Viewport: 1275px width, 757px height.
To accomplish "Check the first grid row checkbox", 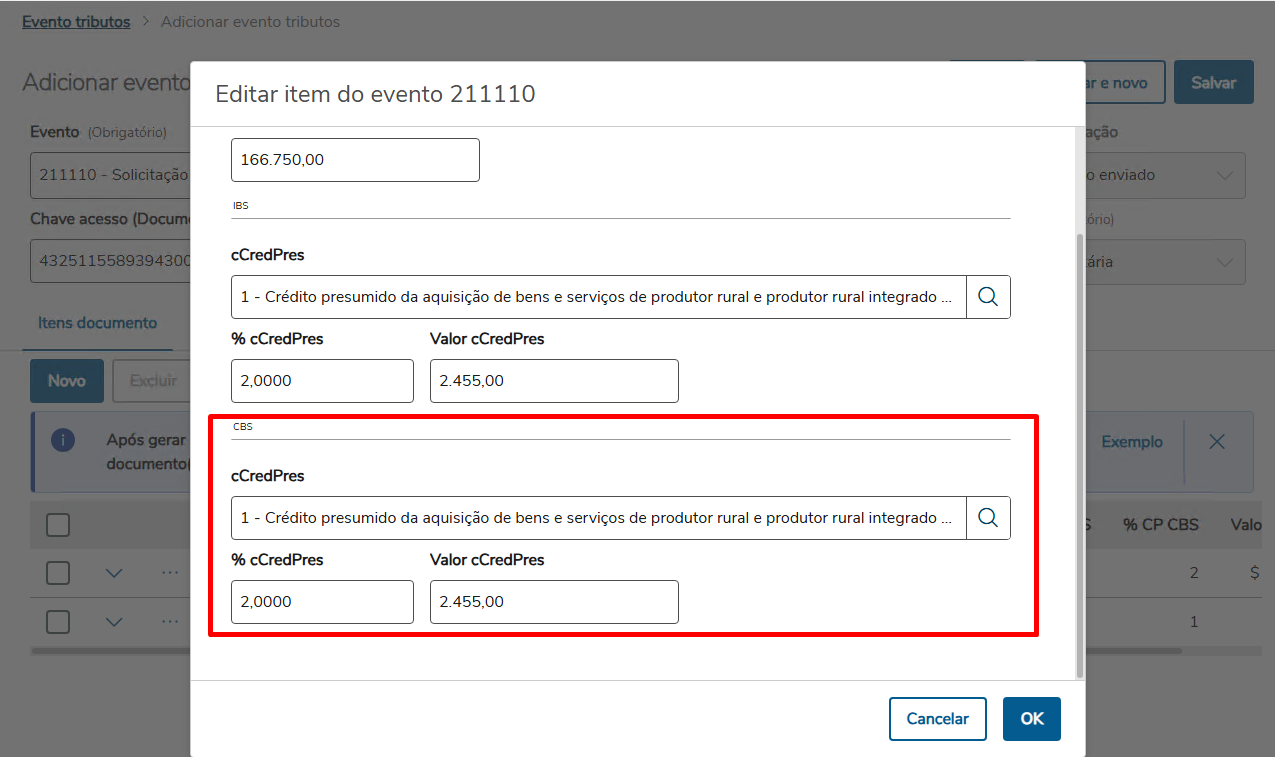I will click(58, 573).
